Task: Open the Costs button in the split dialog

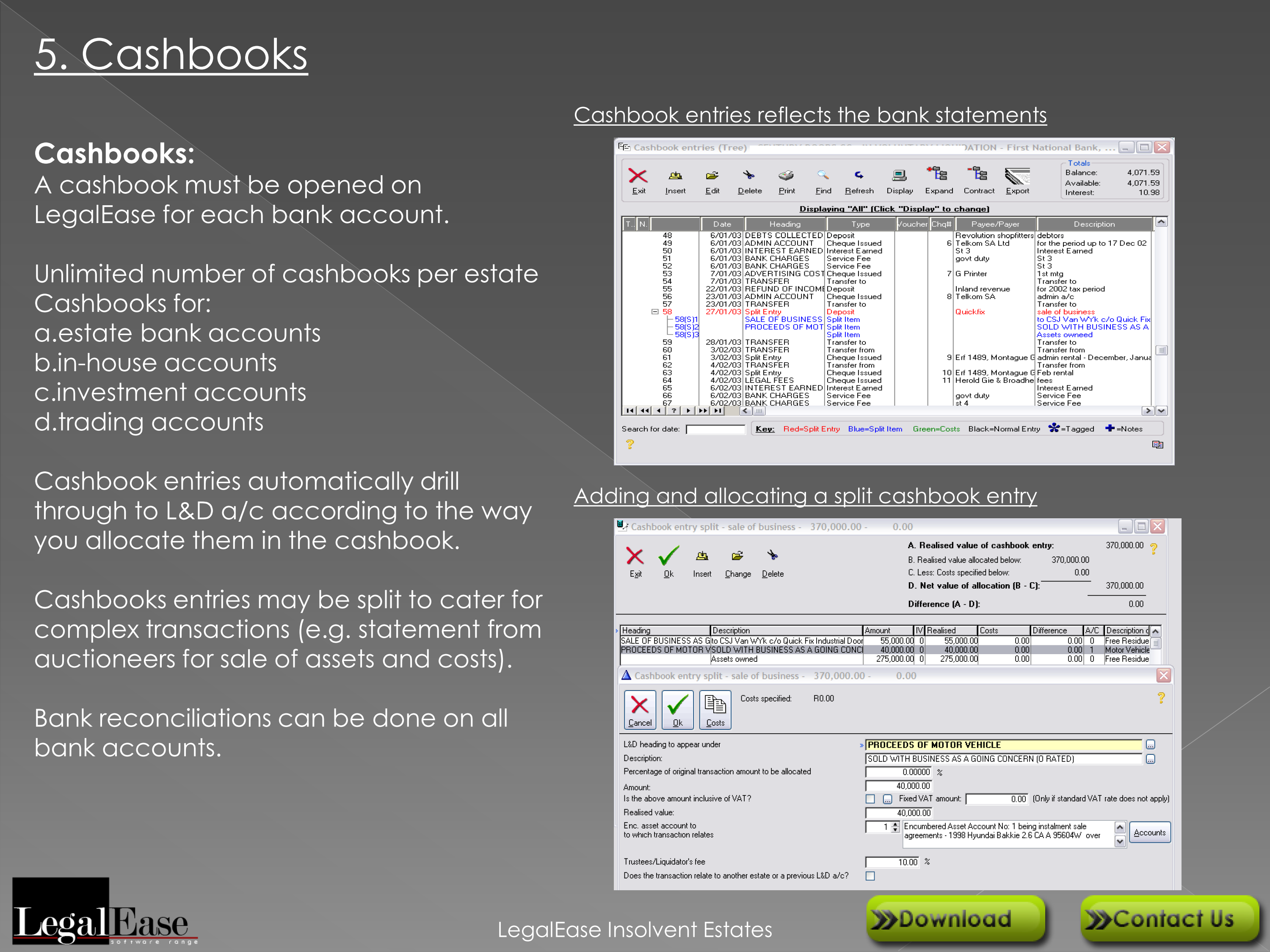Action: [715, 710]
